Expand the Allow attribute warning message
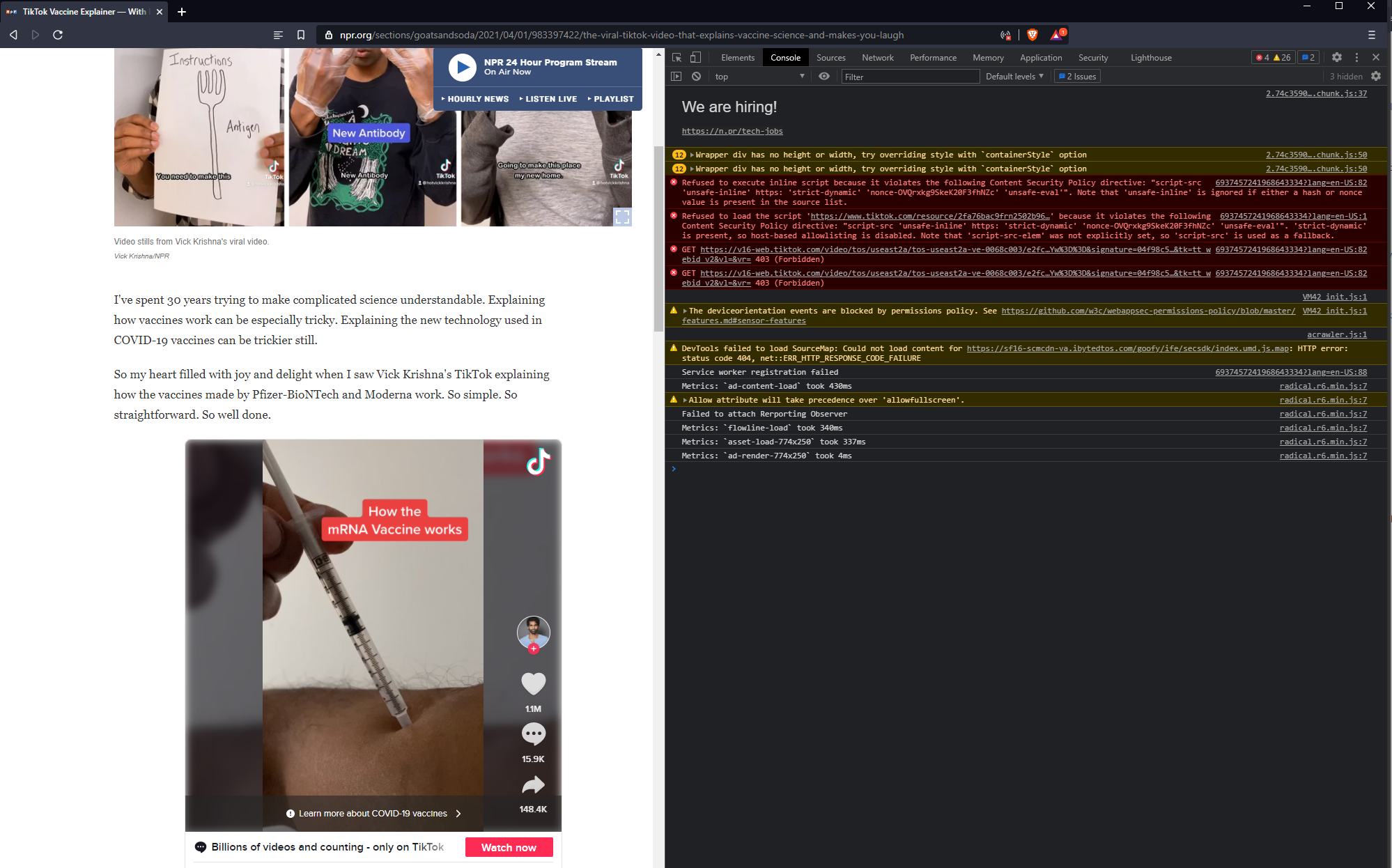Screen dimensions: 1392x868 tap(685, 400)
